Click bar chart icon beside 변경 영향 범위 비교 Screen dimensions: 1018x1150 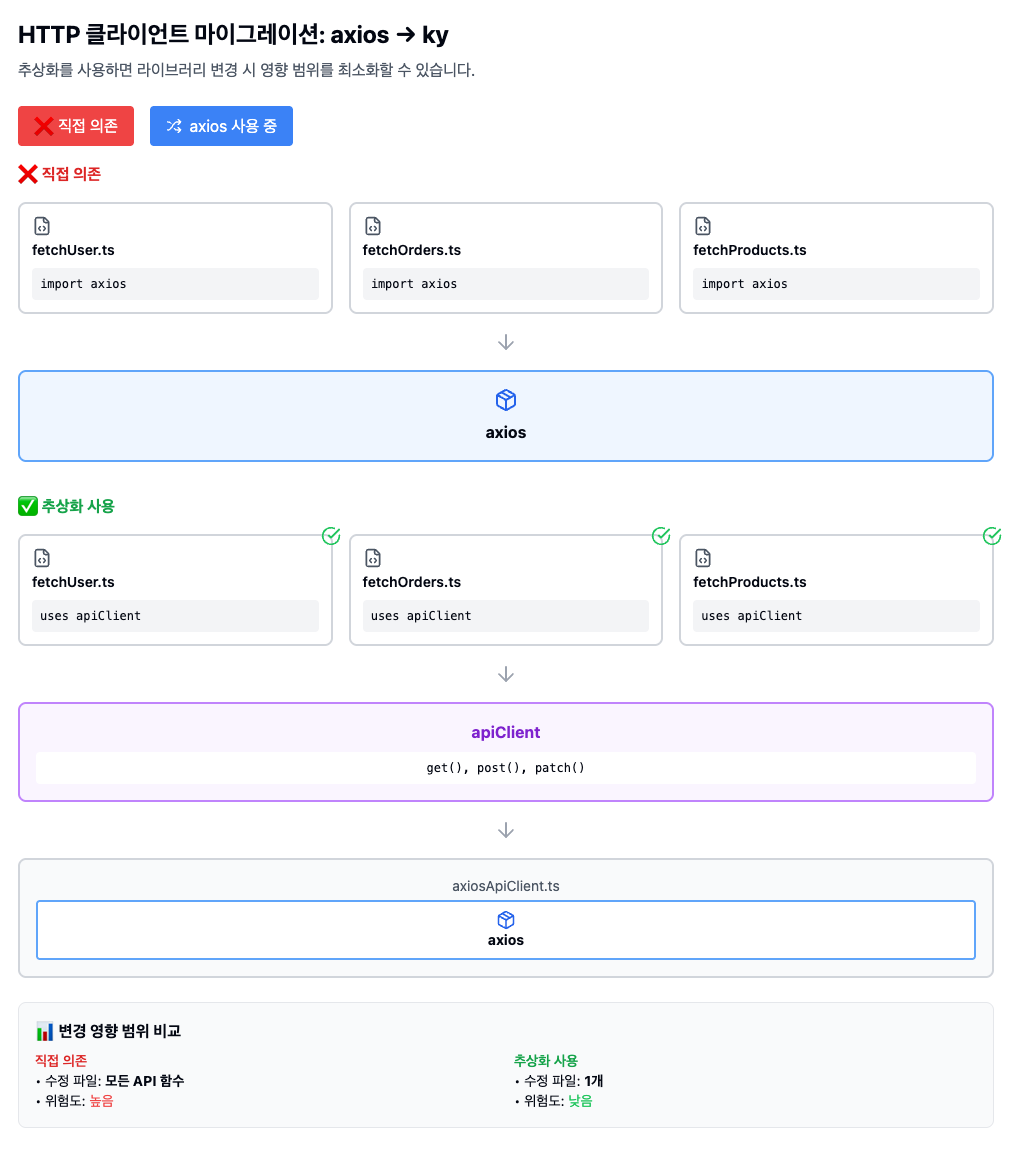point(45,1031)
